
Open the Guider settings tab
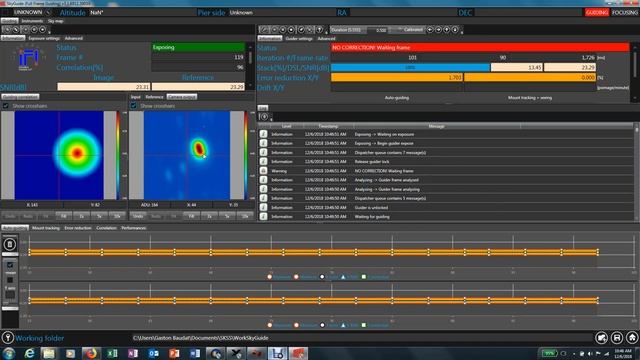(x=299, y=39)
